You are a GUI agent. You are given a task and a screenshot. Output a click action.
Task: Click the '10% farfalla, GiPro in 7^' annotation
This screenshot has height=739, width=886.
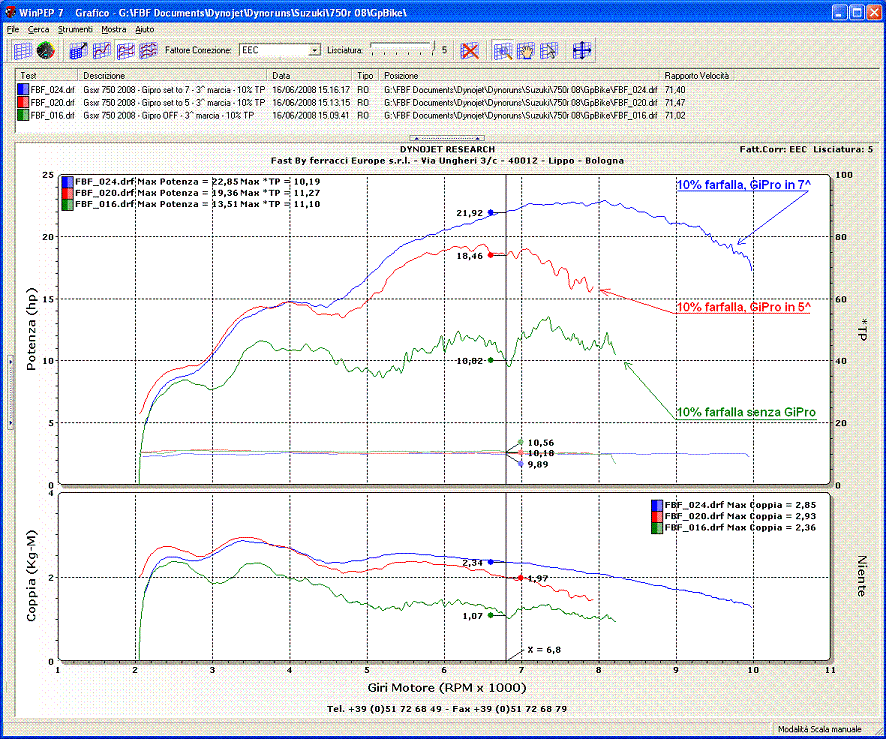click(745, 186)
